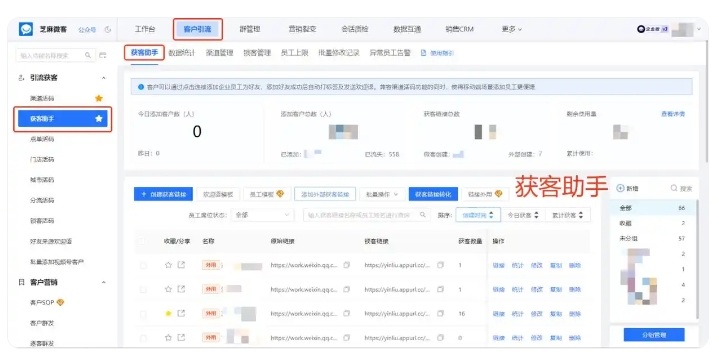Image resolution: width=719 pixels, height=362 pixels.
Task: Click the group panel vertical scrollbar
Action: (697, 259)
